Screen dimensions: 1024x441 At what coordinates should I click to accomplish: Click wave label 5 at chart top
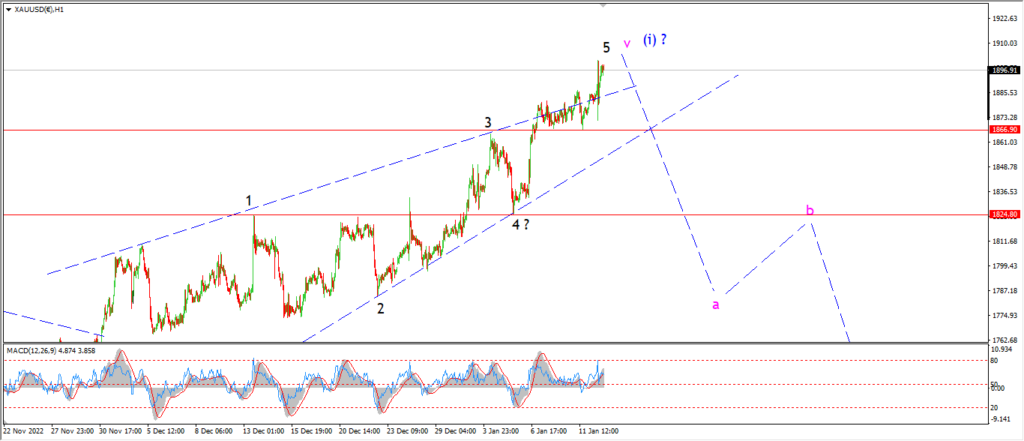[x=607, y=47]
